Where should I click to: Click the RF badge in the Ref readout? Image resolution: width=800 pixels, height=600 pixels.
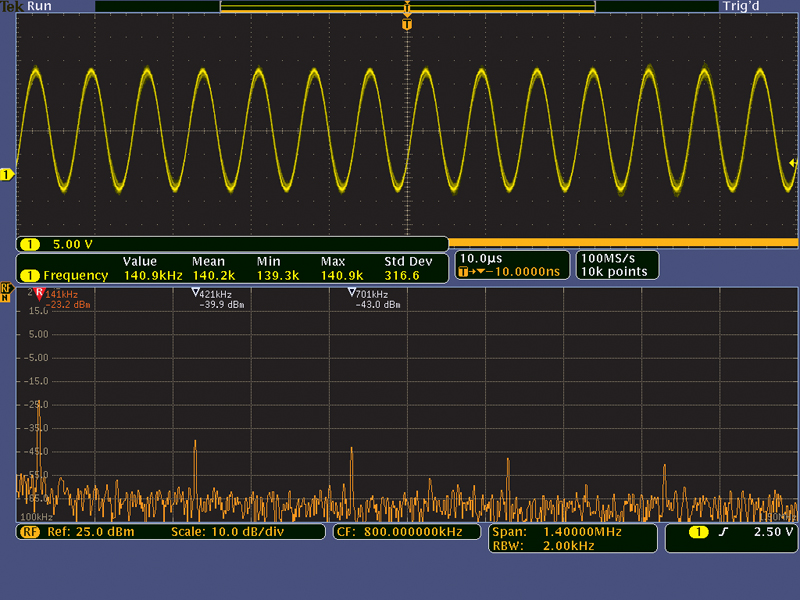[30, 533]
